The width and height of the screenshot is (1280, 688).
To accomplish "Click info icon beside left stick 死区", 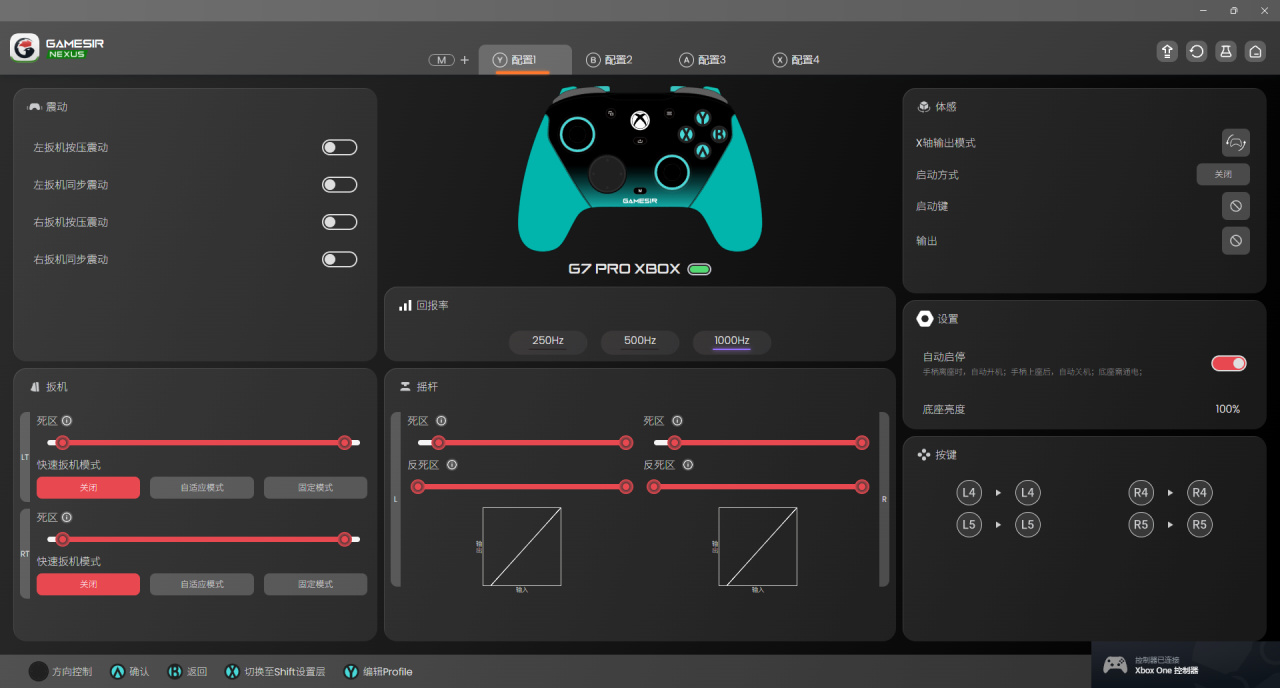I will [441, 421].
